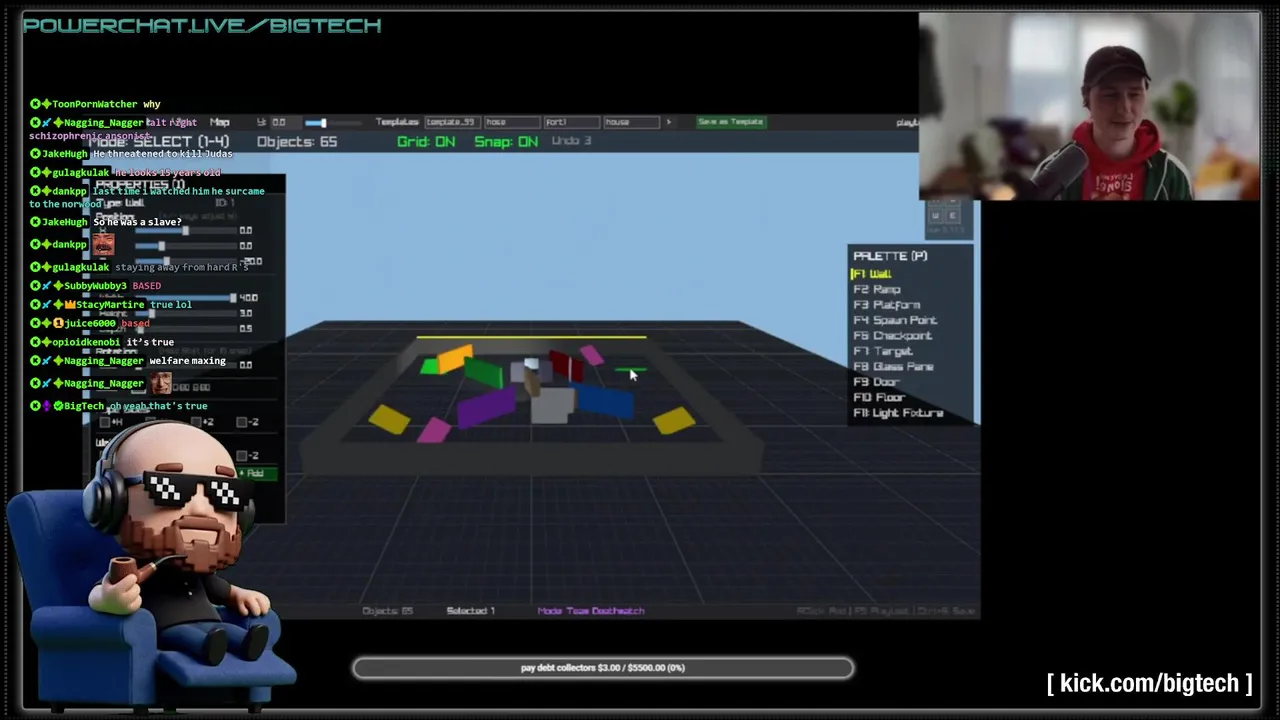Viewport: 1280px width, 720px height.
Task: Select the orange block in the arena
Action: point(455,358)
